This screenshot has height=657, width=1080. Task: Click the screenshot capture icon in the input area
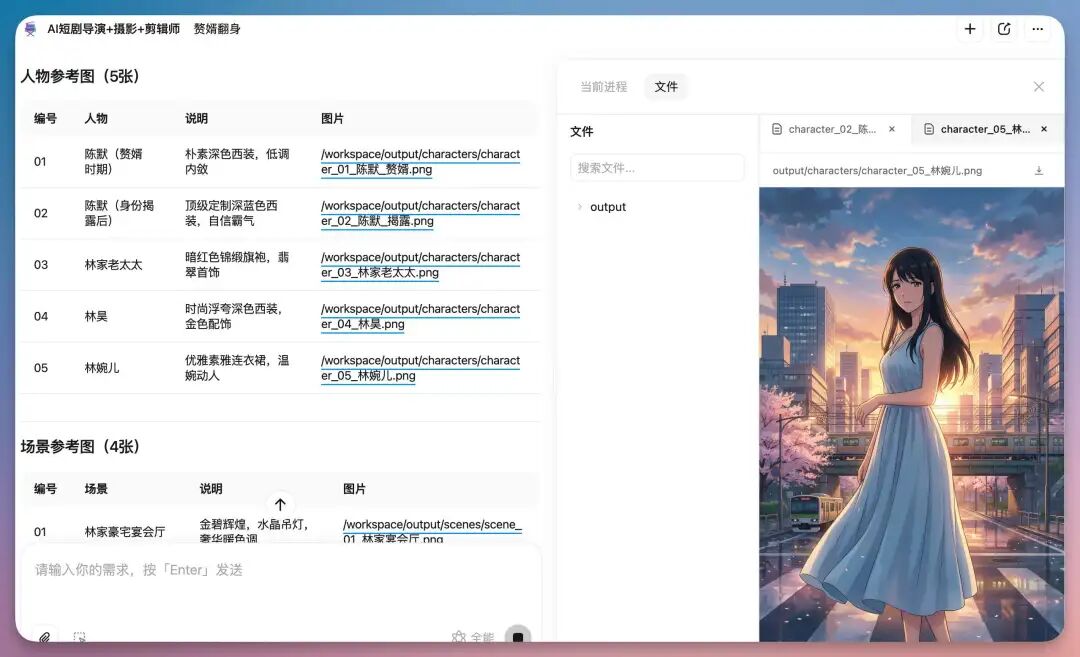80,637
